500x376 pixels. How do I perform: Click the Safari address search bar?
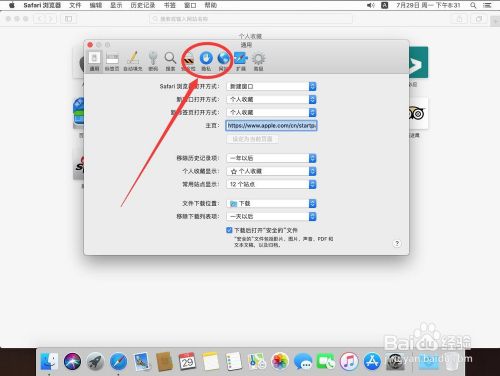point(251,19)
